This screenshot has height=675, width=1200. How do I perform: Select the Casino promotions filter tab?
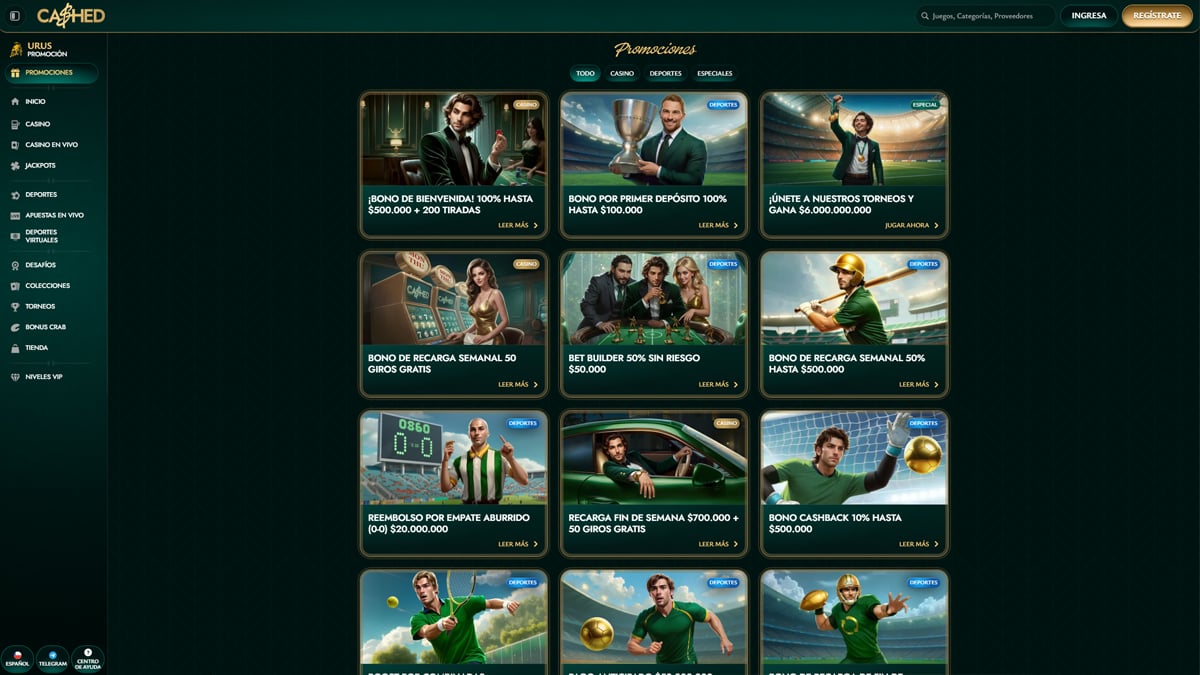pyautogui.click(x=622, y=73)
